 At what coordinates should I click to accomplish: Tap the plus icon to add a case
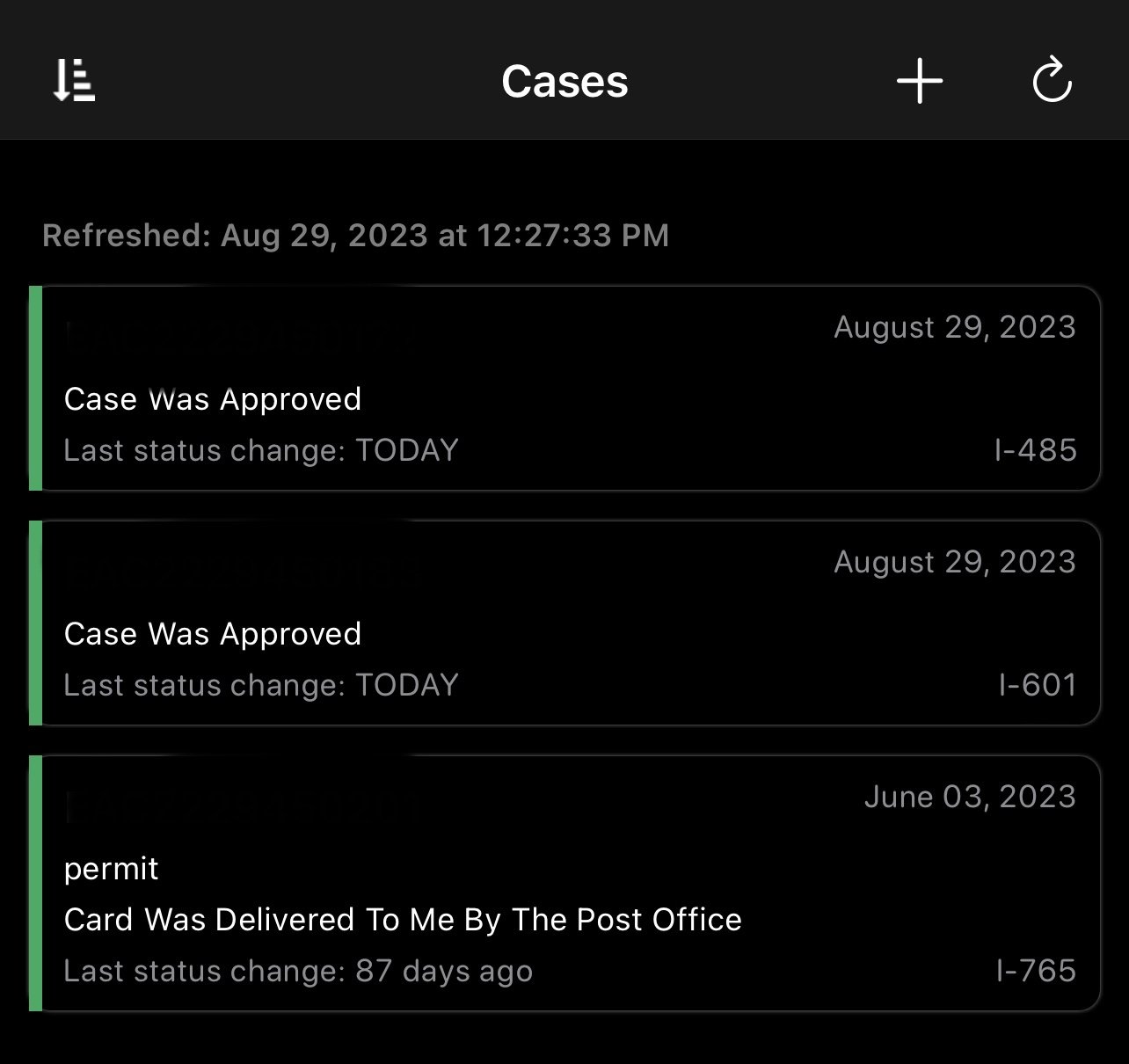[920, 82]
